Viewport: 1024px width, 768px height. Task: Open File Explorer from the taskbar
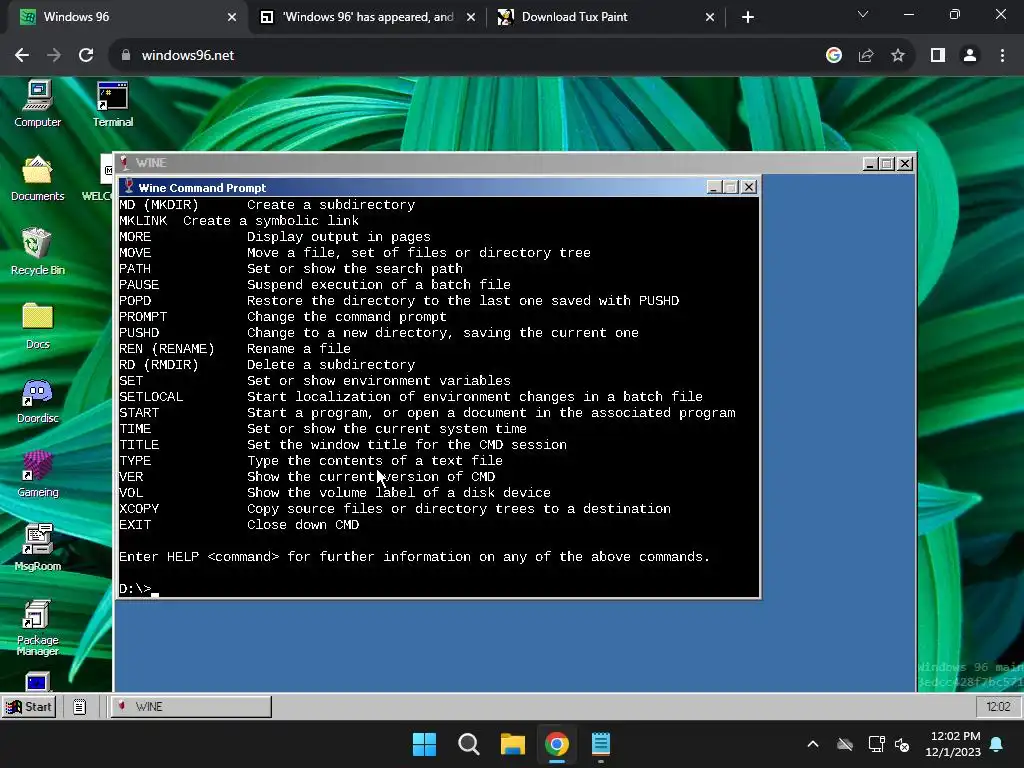[x=513, y=744]
